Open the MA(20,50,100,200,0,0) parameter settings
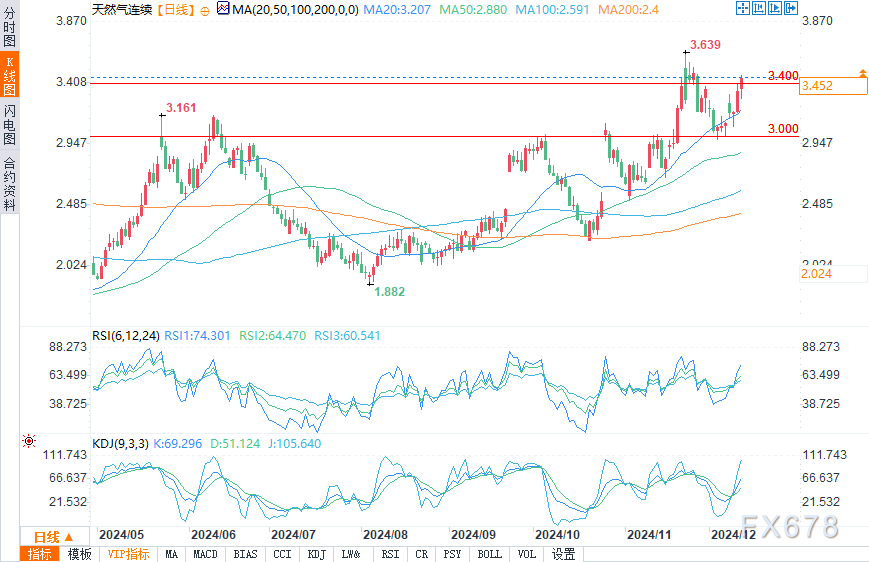Screen dimensions: 869x562 coord(288,9)
